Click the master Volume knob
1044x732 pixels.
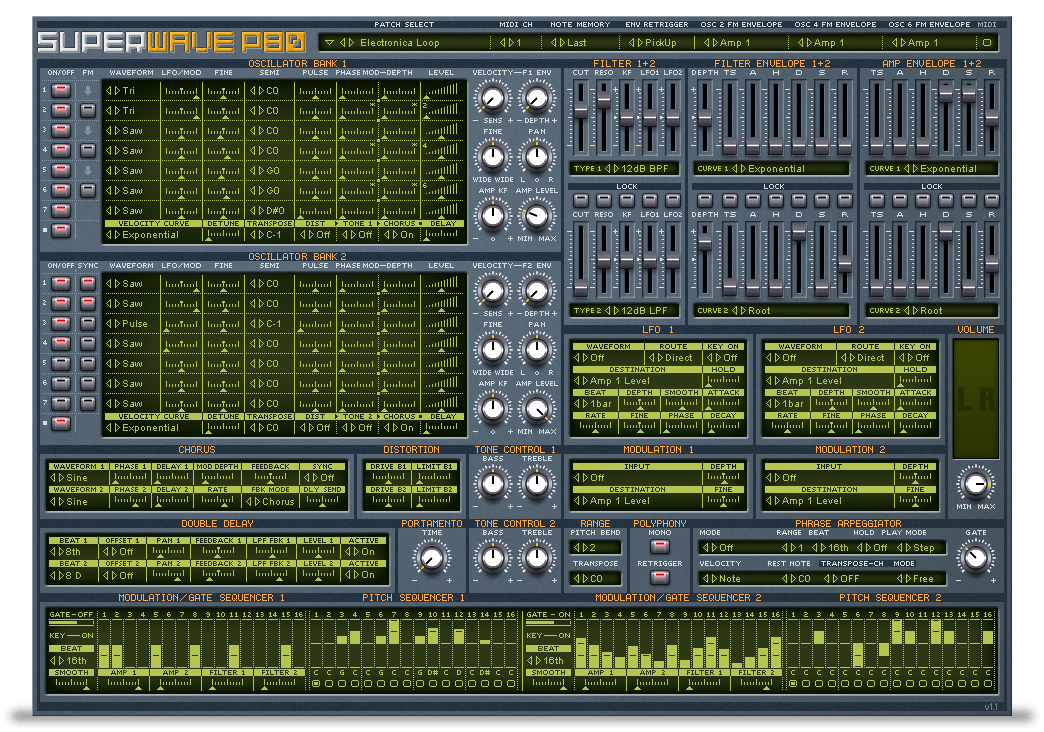point(975,484)
